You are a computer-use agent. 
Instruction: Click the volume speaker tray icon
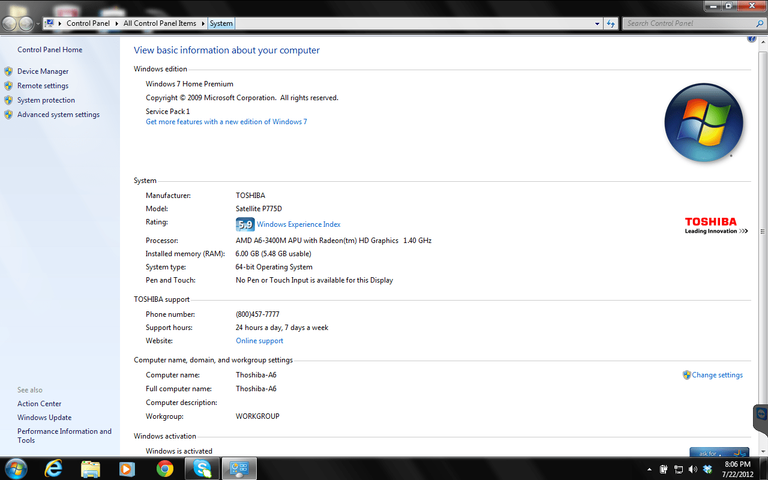[693, 469]
